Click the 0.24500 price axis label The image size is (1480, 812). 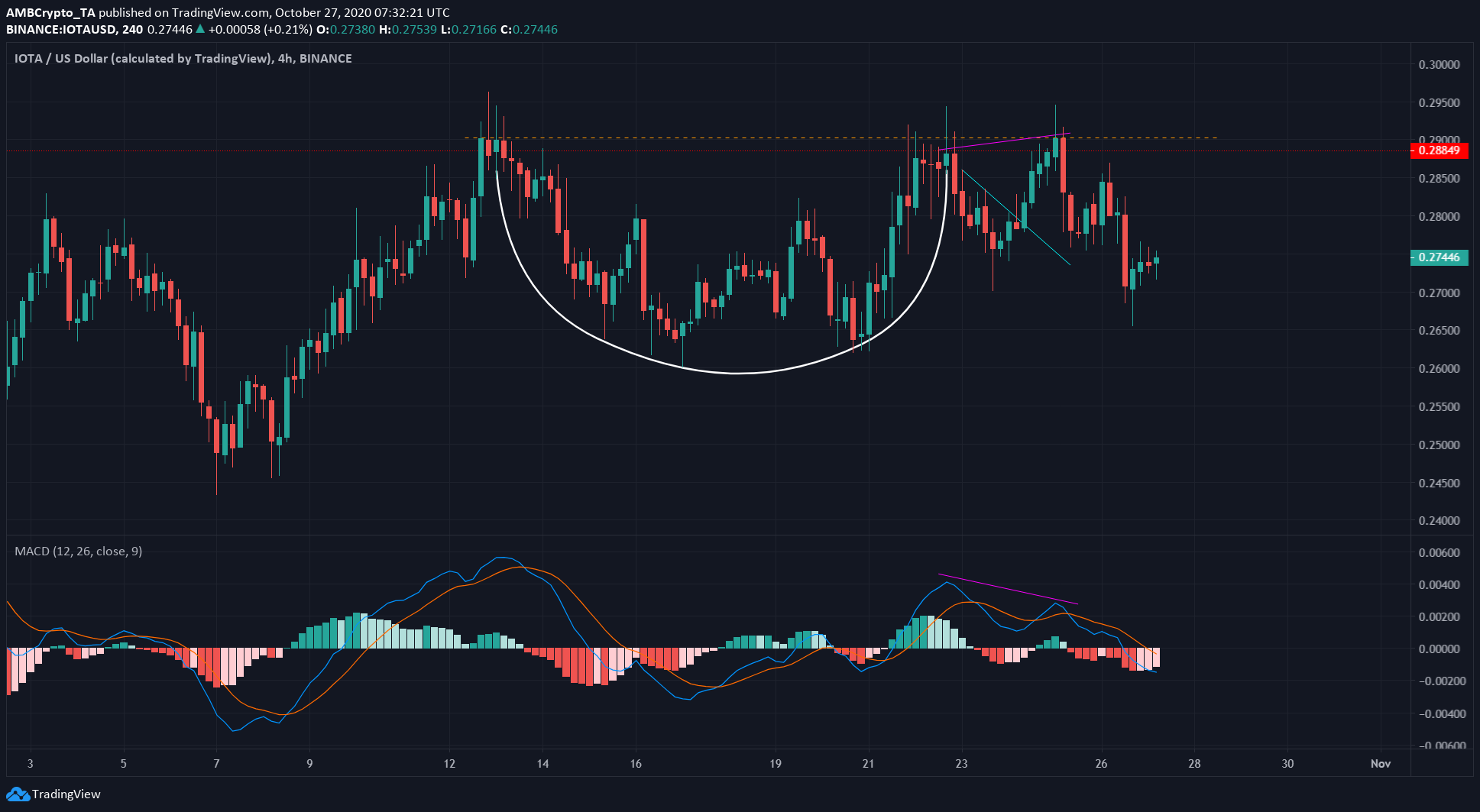pos(1440,484)
